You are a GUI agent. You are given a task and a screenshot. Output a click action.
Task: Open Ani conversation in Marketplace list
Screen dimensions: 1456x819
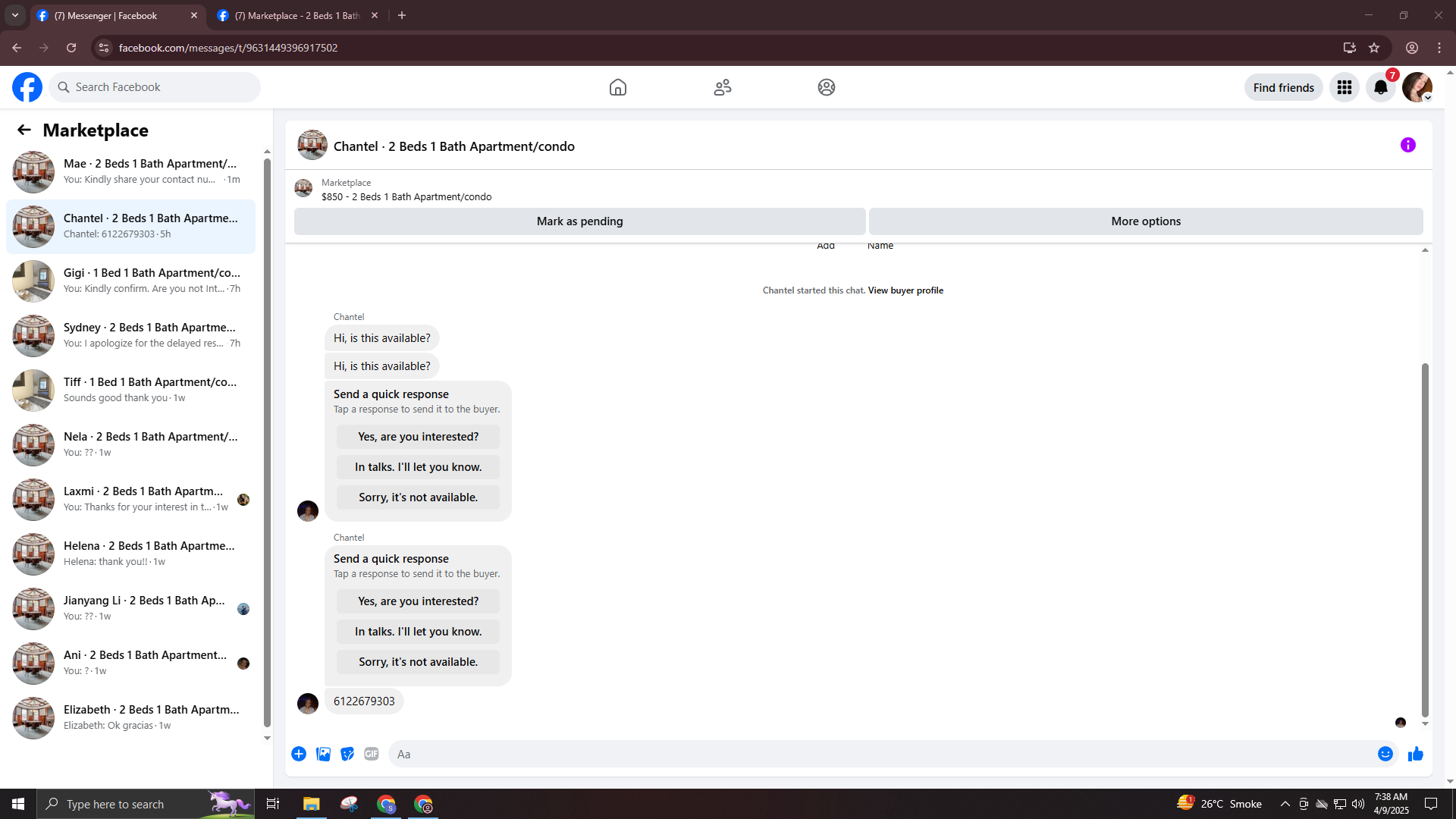[130, 663]
